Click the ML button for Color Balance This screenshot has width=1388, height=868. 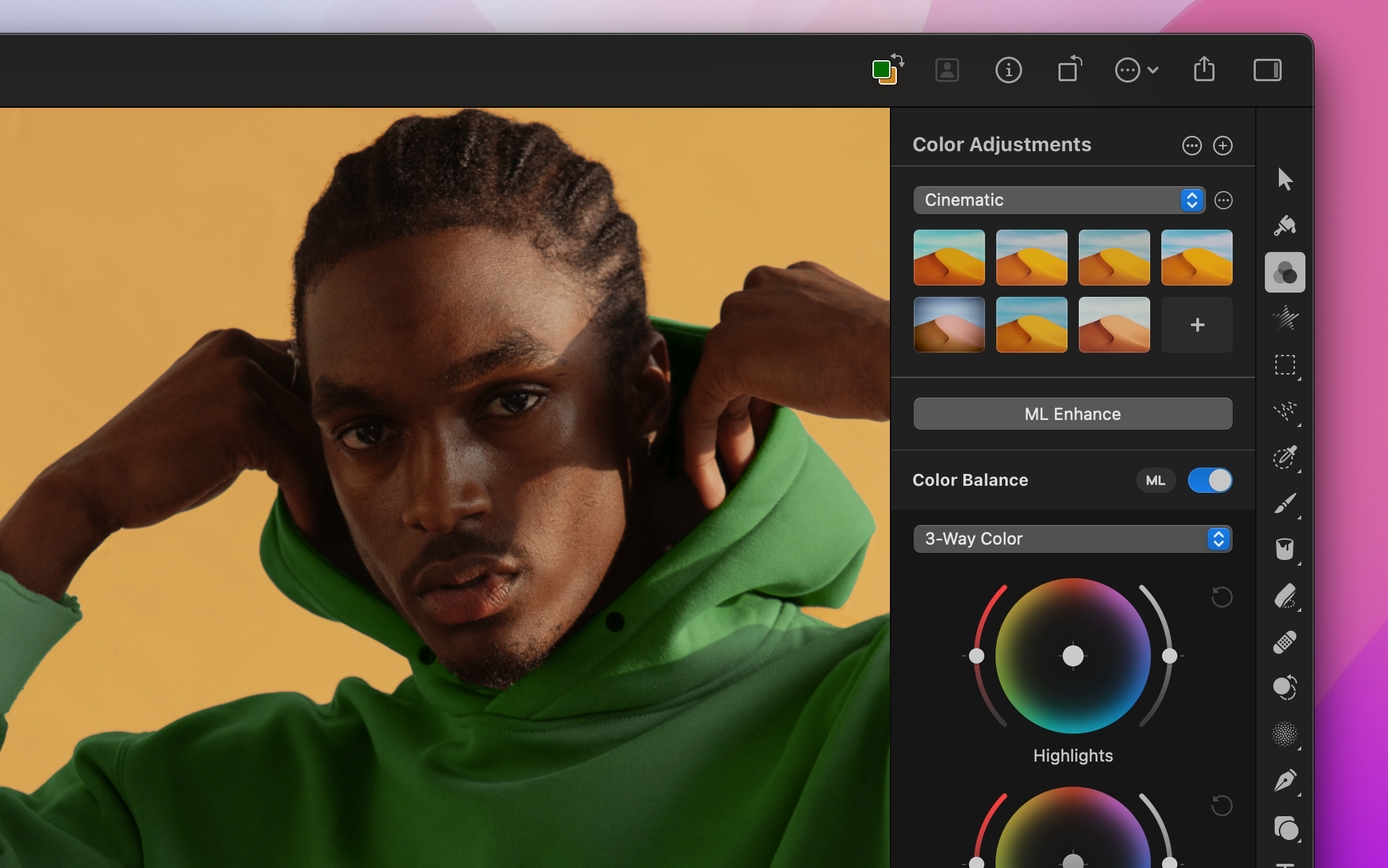pos(1155,480)
